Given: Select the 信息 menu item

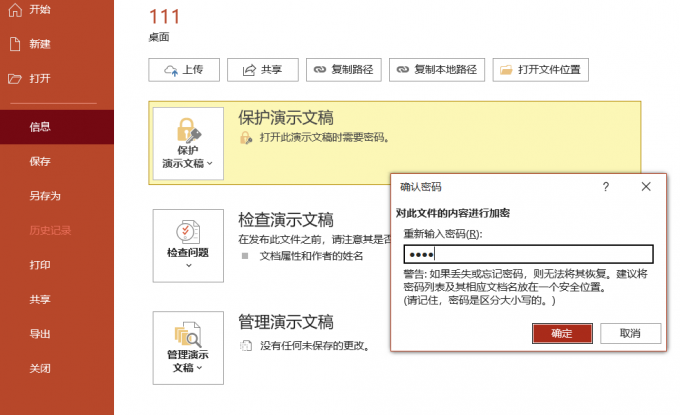Looking at the screenshot, I should point(57,127).
